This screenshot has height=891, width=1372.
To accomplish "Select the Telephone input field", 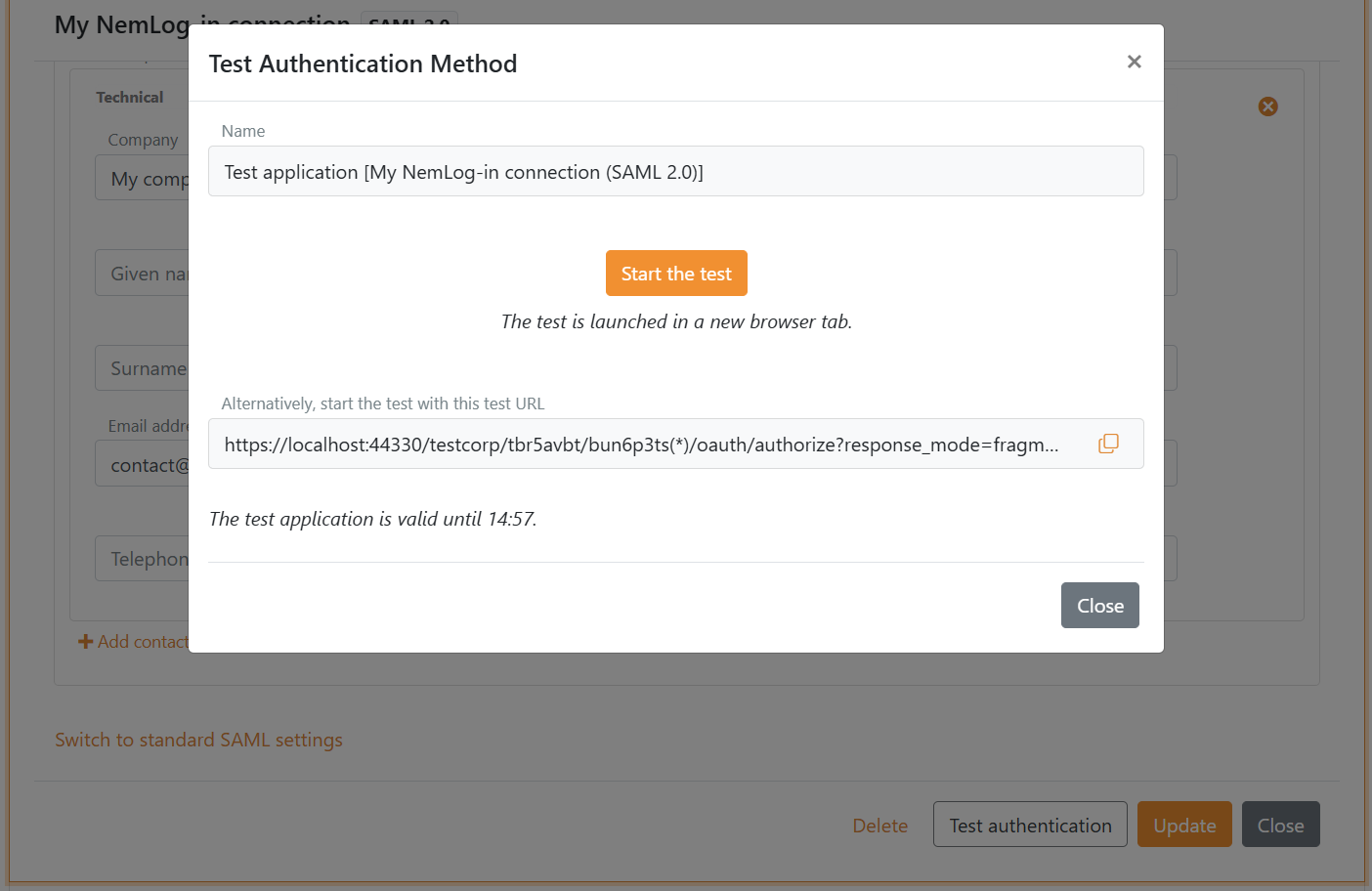I will coord(143,559).
